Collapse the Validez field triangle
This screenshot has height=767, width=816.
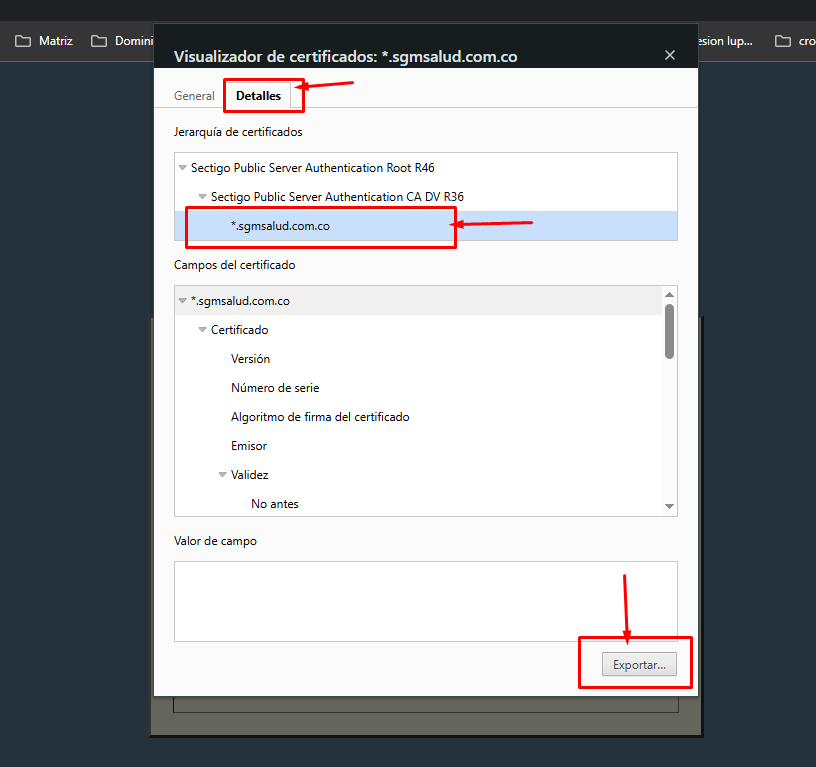click(x=223, y=476)
